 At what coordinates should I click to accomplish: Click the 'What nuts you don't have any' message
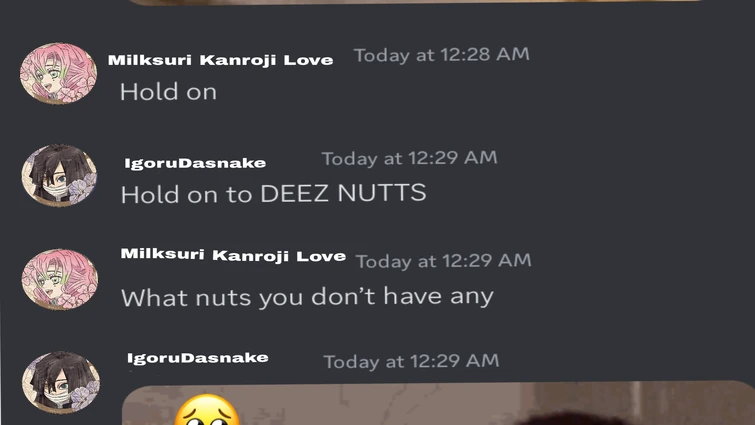pos(307,297)
